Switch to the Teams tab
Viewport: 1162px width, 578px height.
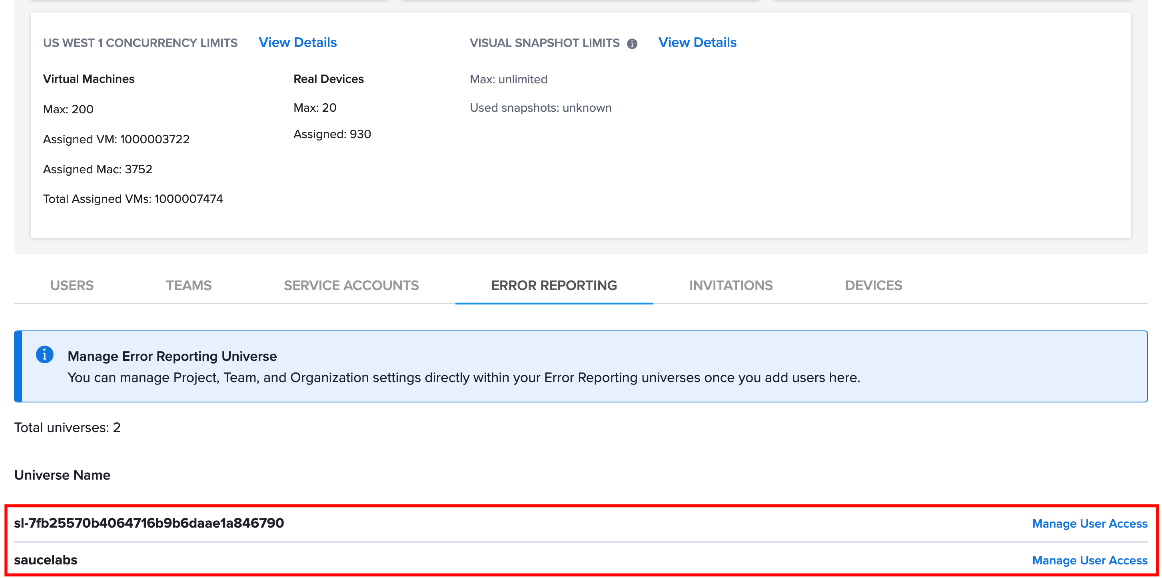[188, 285]
